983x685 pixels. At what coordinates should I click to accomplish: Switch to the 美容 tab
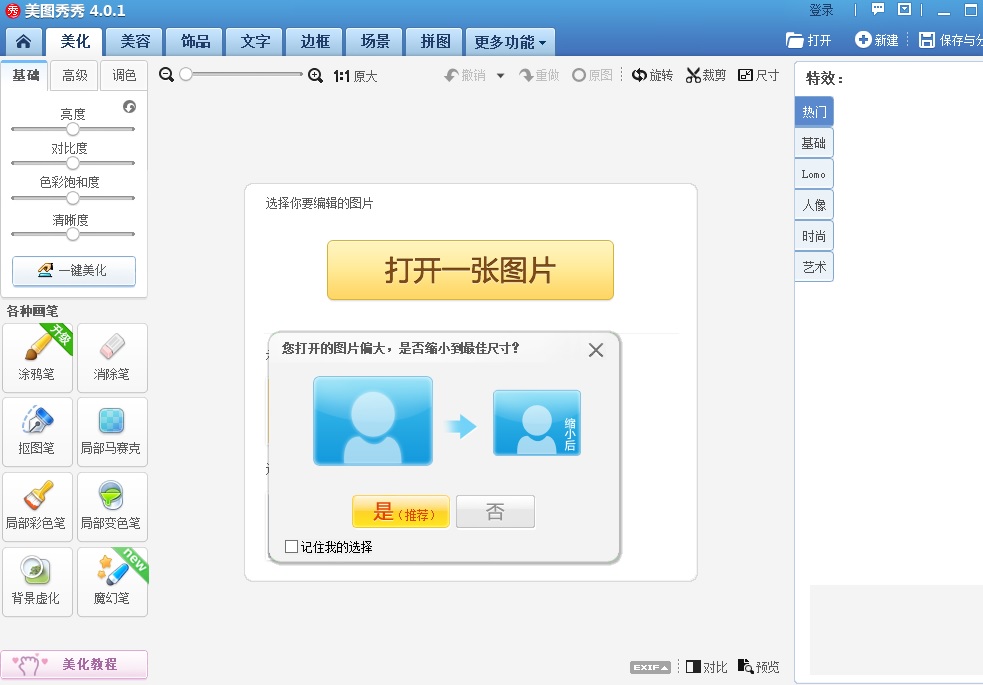point(135,42)
